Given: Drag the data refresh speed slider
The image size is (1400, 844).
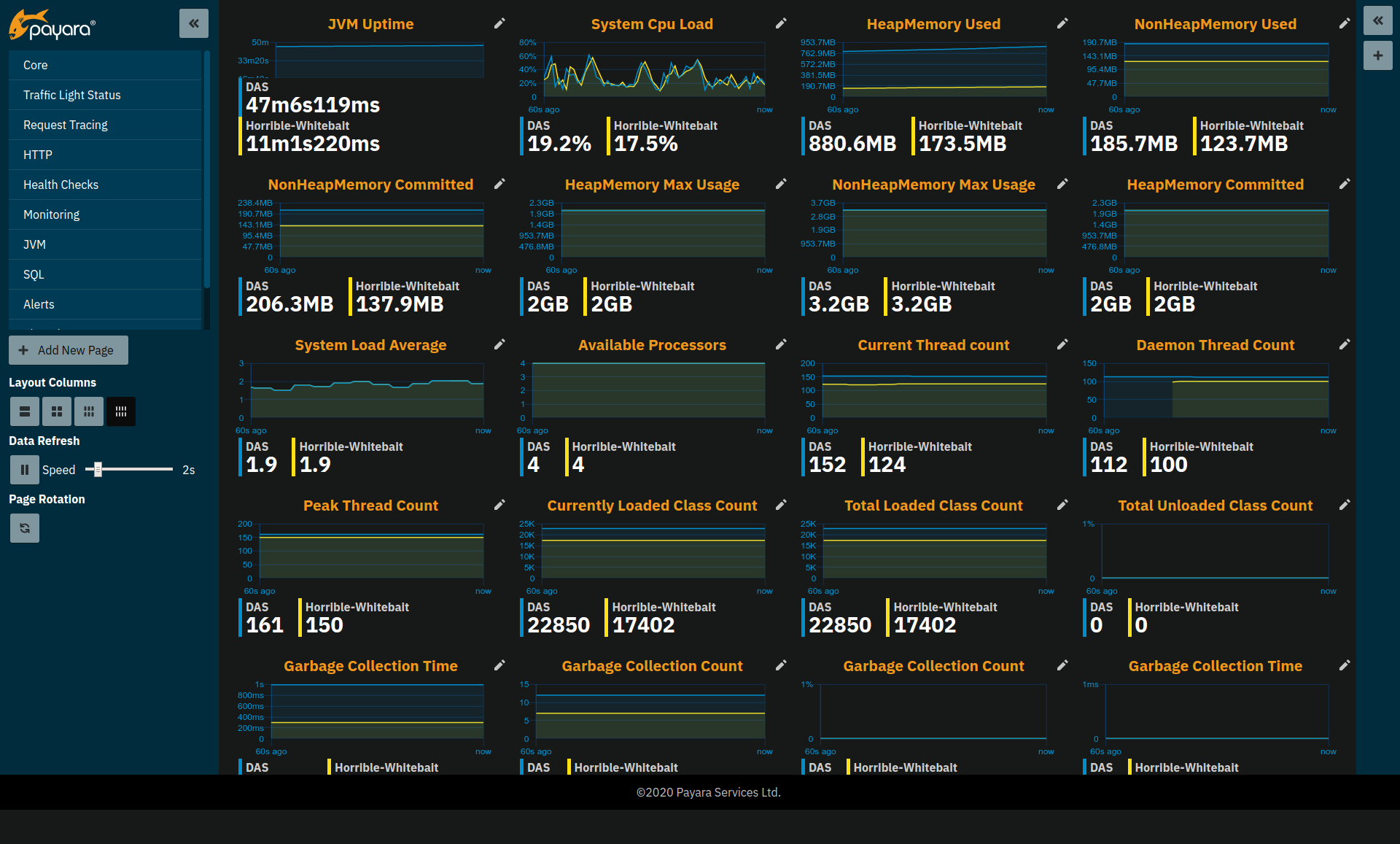Looking at the screenshot, I should click(x=97, y=470).
